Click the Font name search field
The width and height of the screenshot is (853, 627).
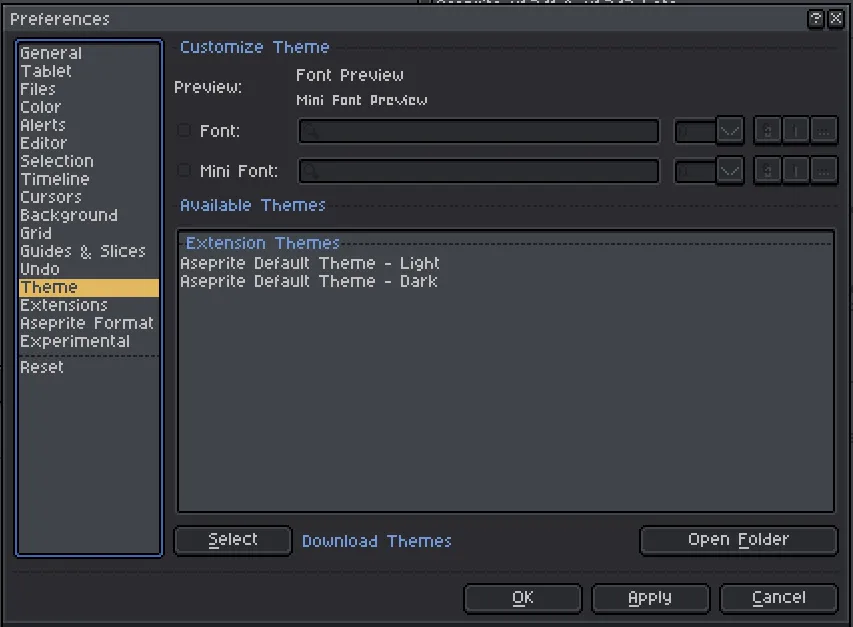click(x=479, y=131)
